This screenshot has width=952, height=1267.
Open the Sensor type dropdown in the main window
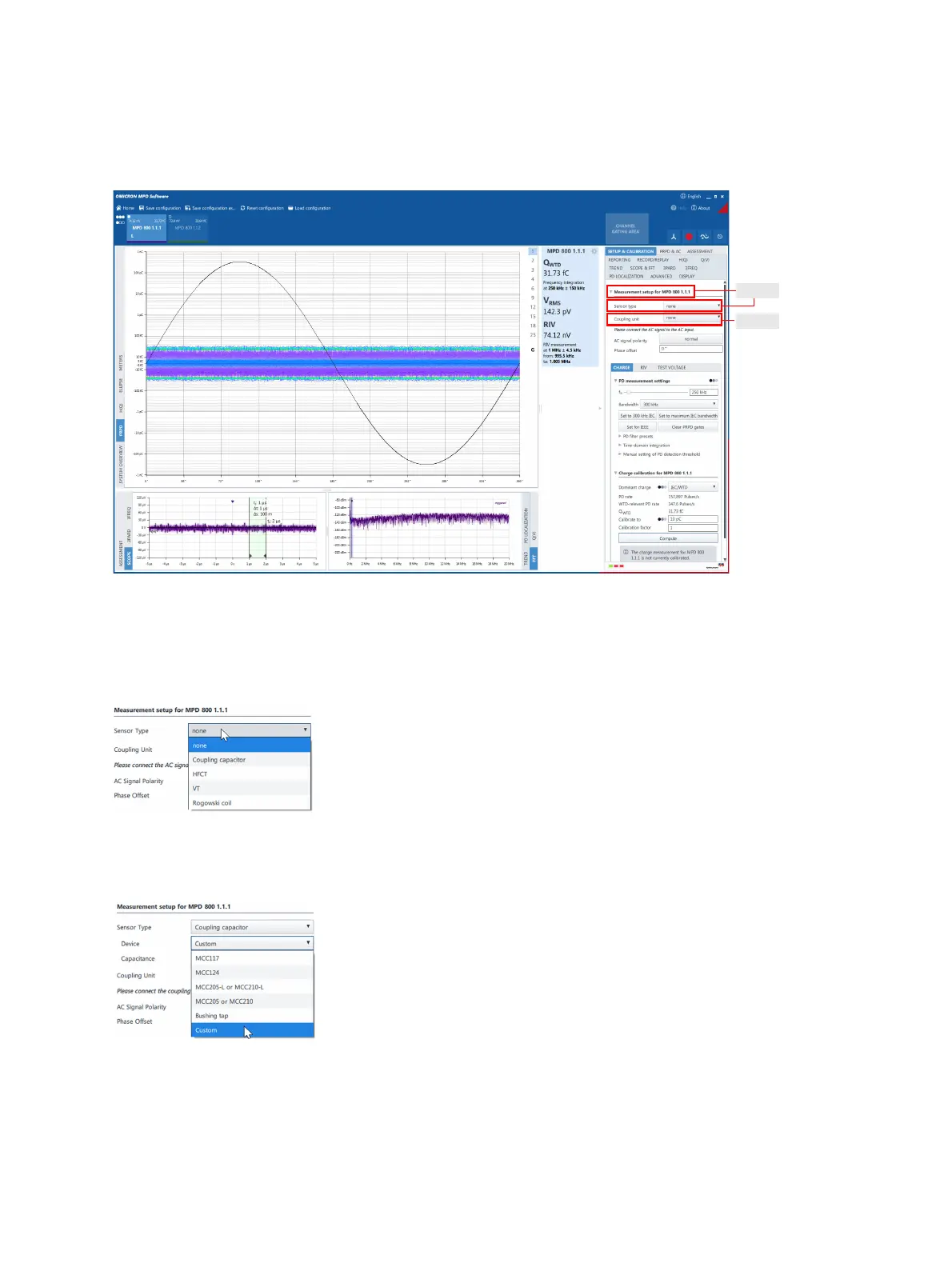(692, 306)
